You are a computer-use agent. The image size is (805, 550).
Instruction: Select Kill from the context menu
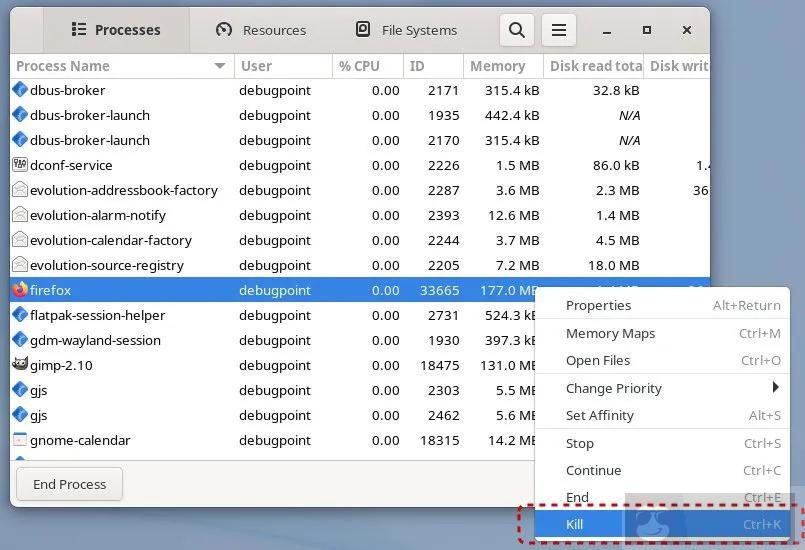[574, 524]
